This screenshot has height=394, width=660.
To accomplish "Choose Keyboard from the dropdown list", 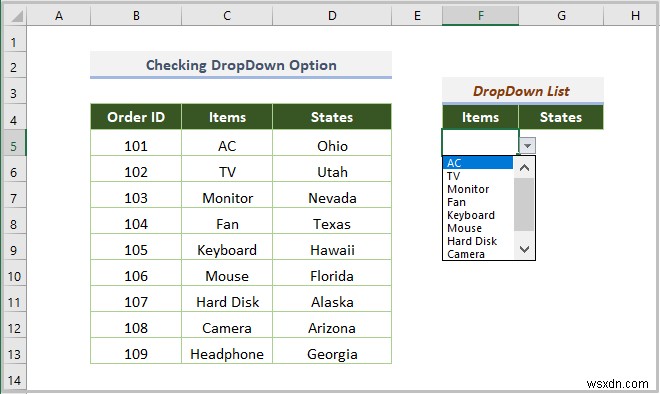I will pos(478,215).
